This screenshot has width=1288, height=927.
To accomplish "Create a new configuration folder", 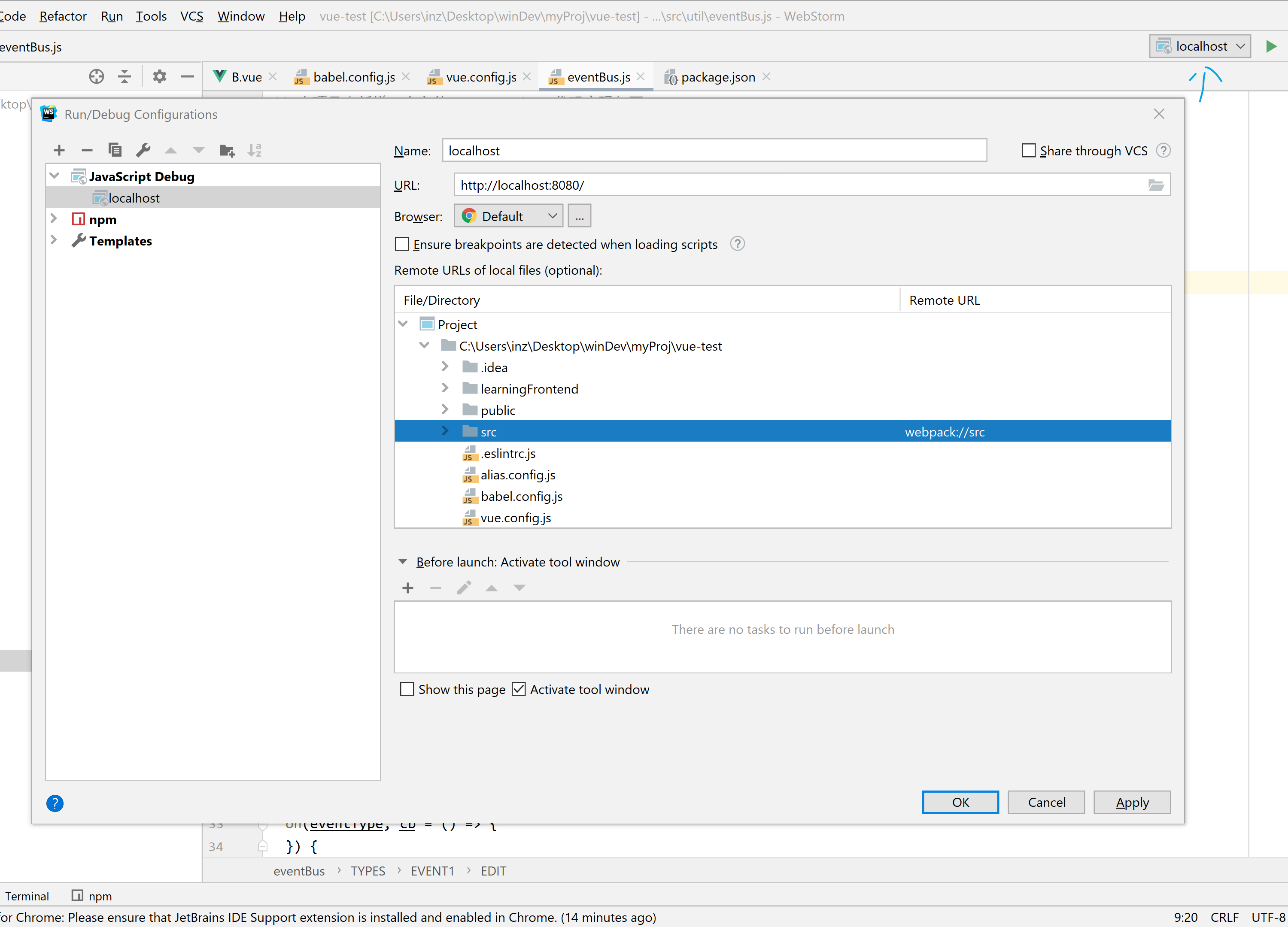I will (227, 150).
